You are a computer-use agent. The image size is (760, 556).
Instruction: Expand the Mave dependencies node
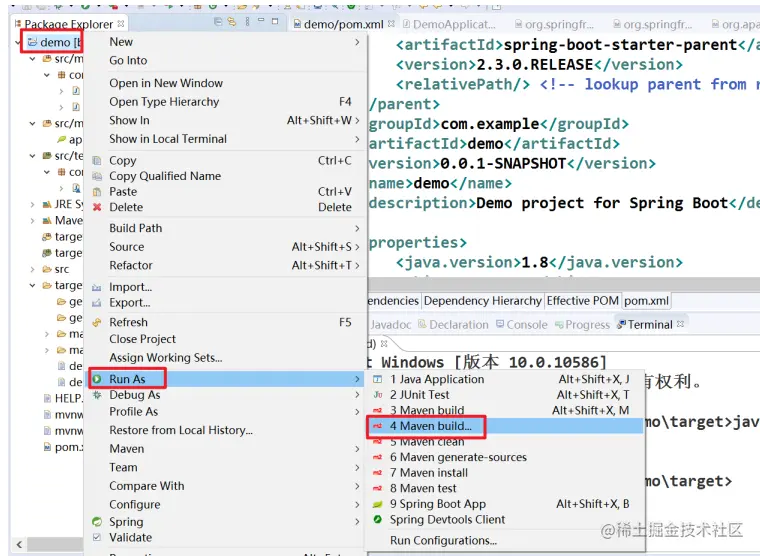point(32,221)
